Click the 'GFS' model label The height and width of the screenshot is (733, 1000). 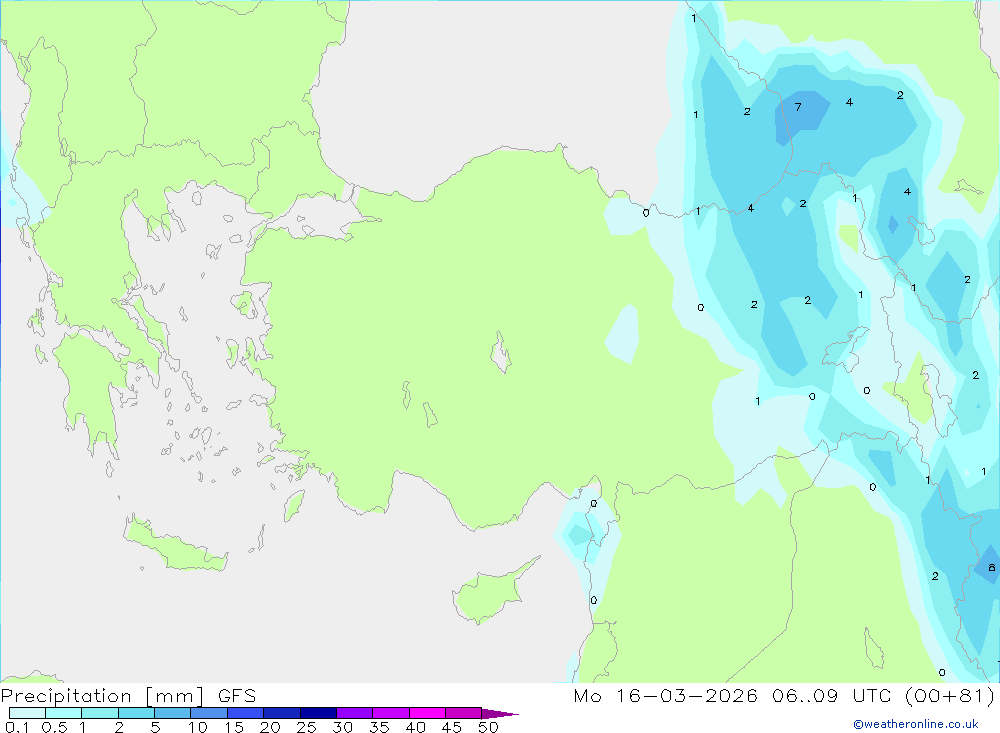(x=237, y=695)
